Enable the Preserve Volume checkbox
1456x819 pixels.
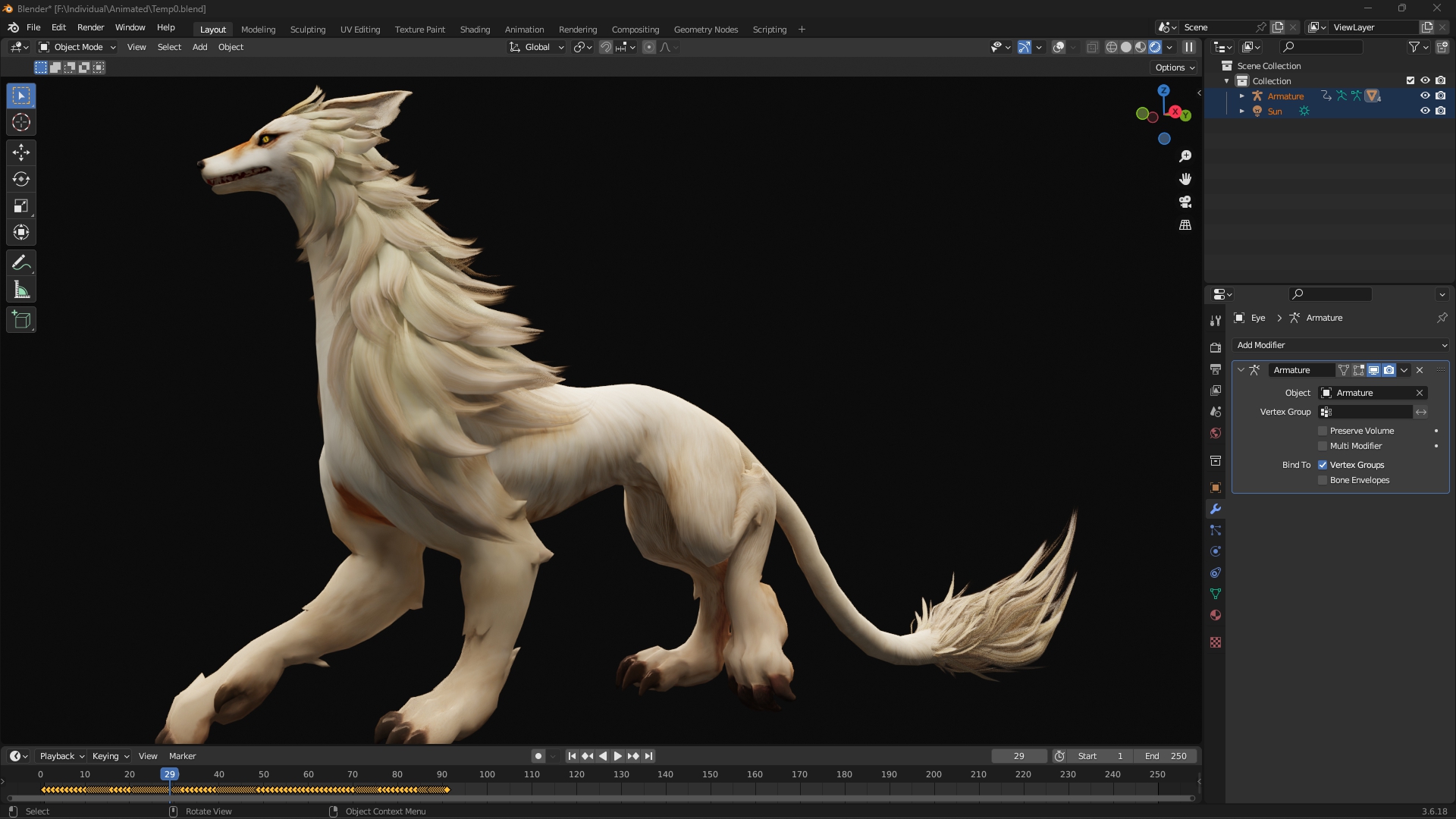pyautogui.click(x=1323, y=431)
